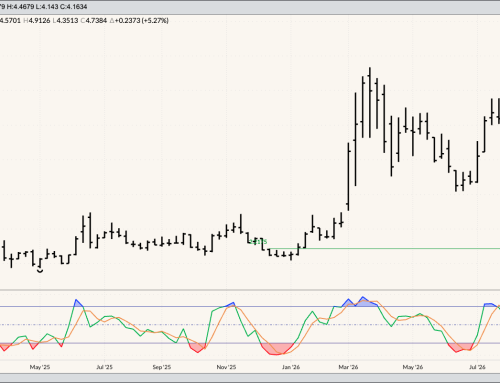500x383 pixels.
Task: Select the Sep '25 label on time axis
Action: (x=162, y=367)
